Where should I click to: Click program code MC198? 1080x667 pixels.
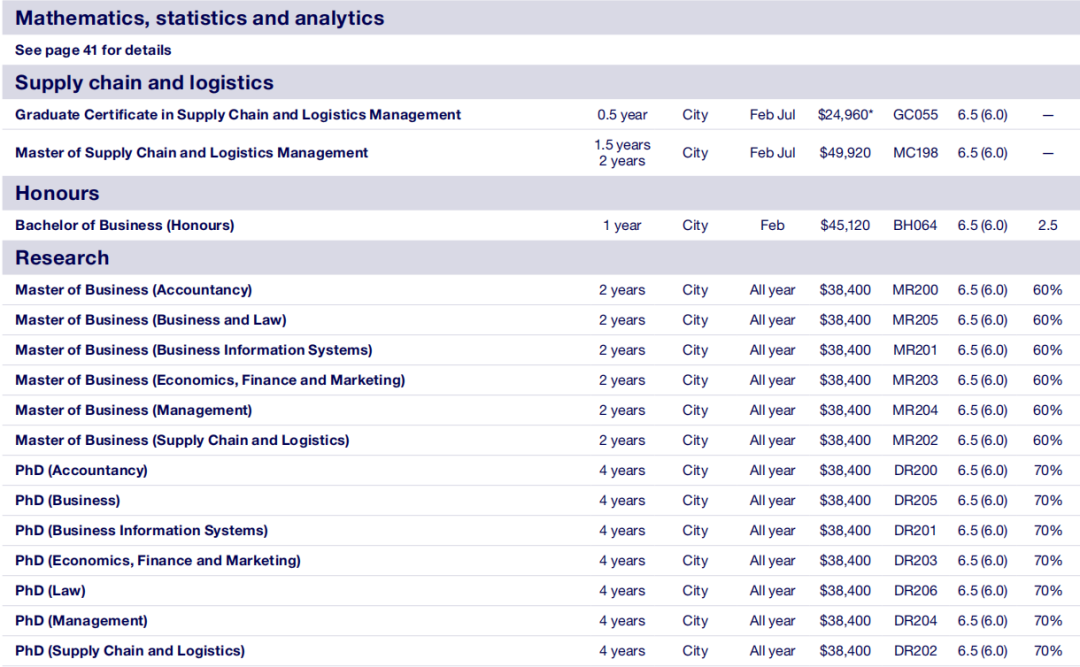(915, 153)
